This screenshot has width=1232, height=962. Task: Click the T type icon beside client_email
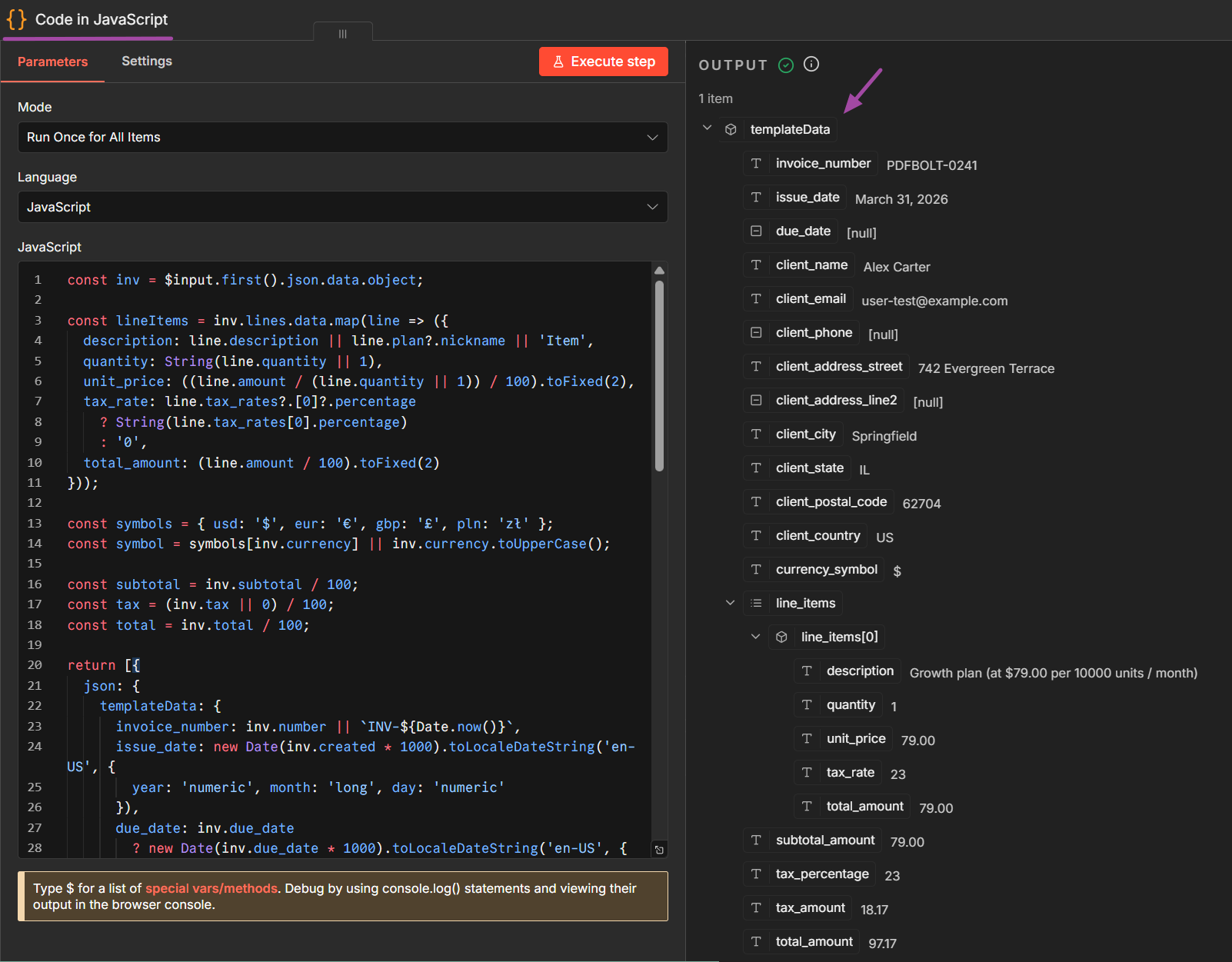coord(756,298)
